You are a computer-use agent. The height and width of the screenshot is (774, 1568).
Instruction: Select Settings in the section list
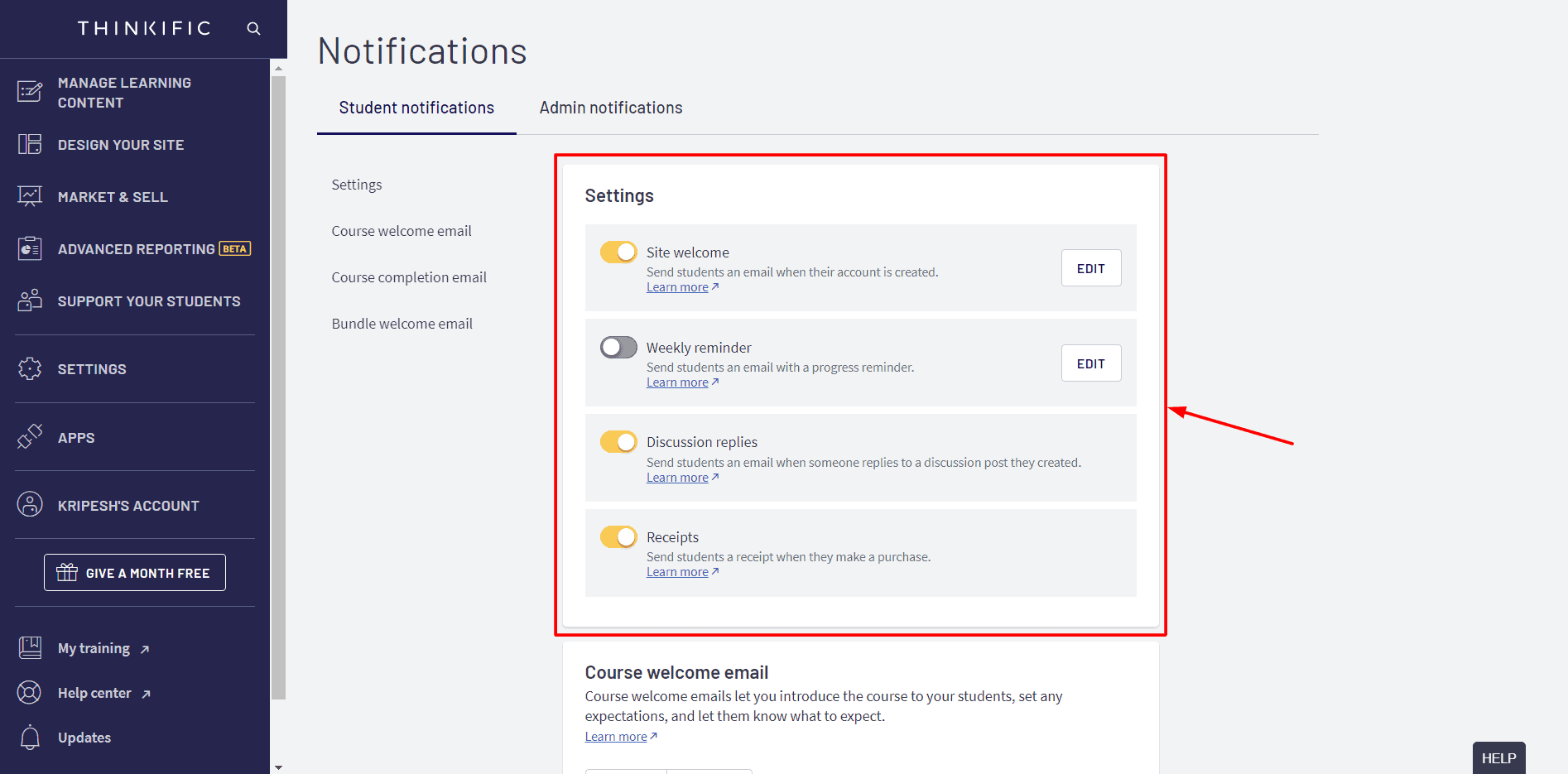point(357,185)
